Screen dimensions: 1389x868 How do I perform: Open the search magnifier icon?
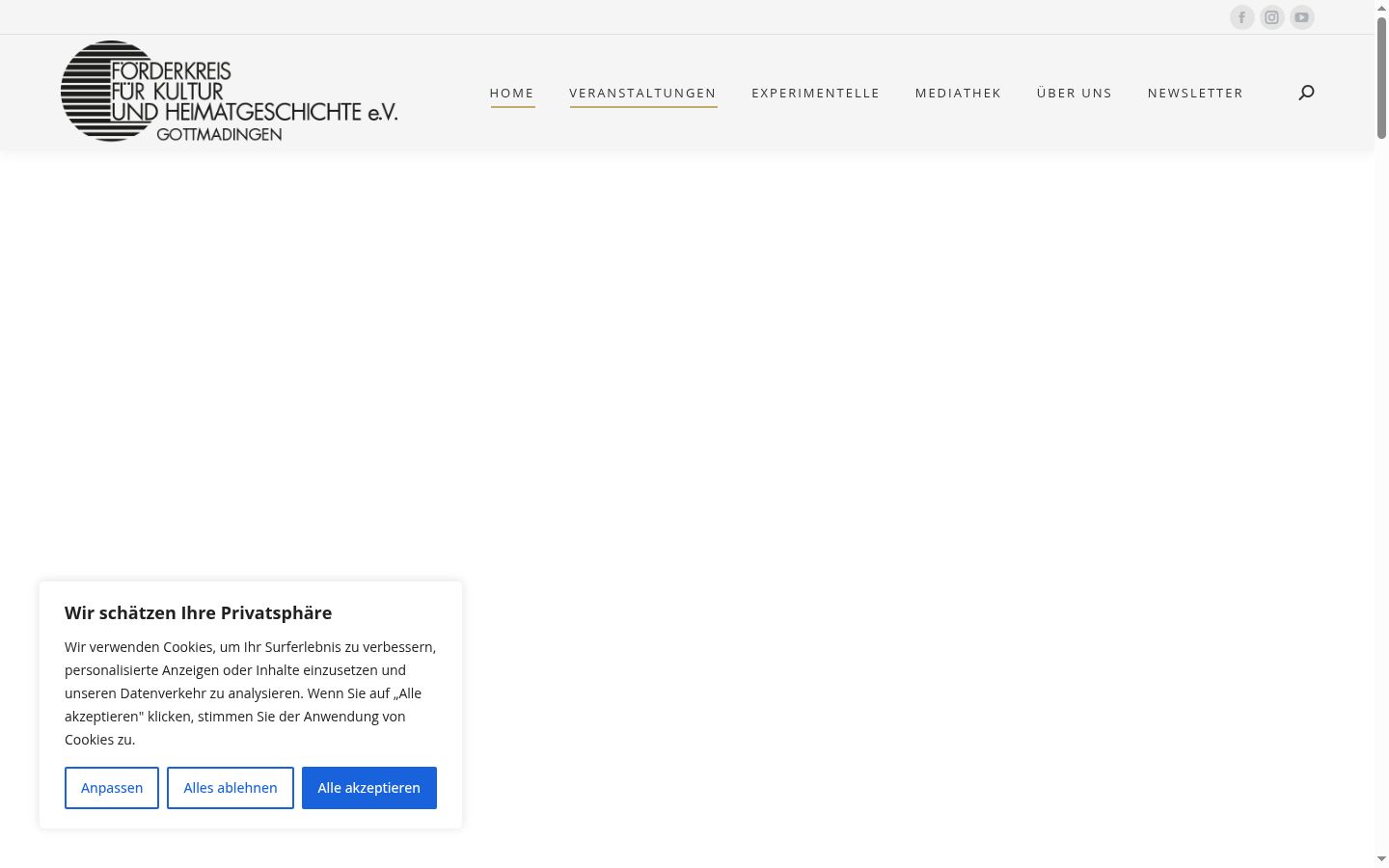click(x=1307, y=93)
